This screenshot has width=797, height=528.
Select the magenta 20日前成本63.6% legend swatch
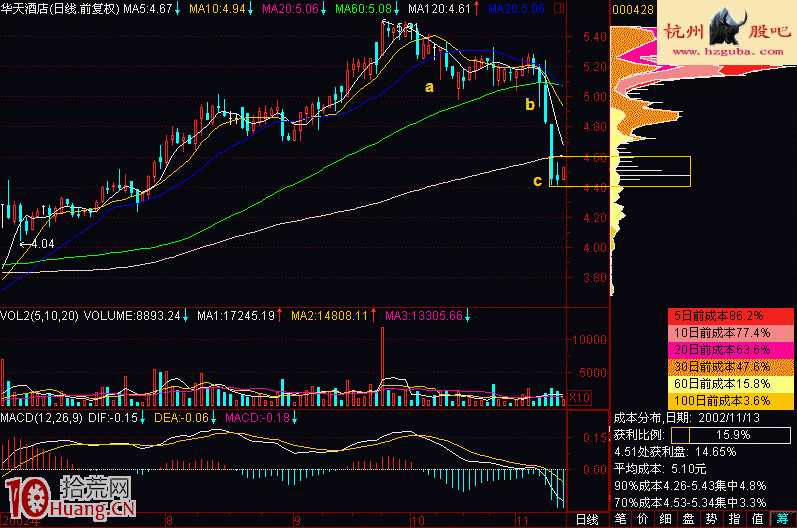tap(731, 350)
